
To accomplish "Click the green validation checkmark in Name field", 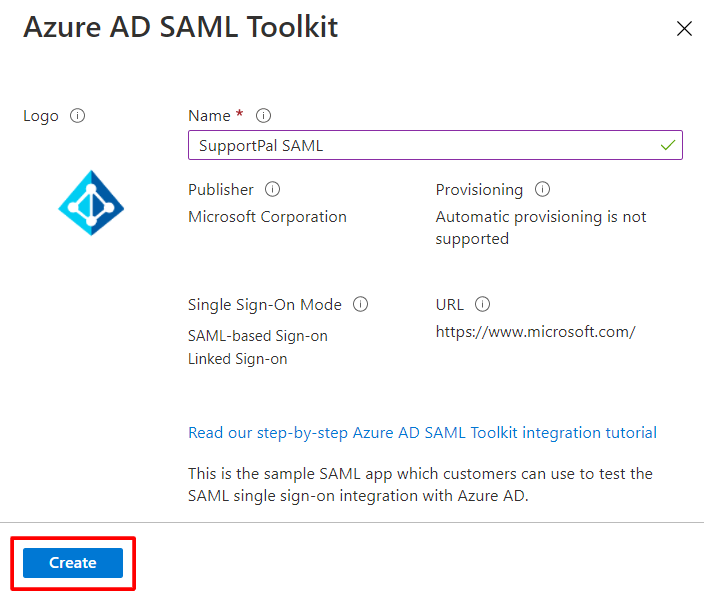I will coord(668,146).
